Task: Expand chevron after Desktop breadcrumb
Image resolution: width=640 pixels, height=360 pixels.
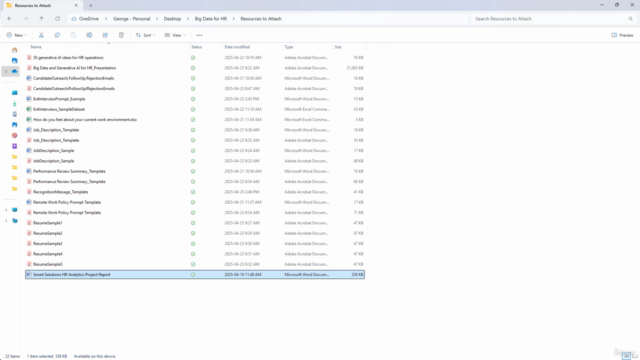Action: coord(188,19)
